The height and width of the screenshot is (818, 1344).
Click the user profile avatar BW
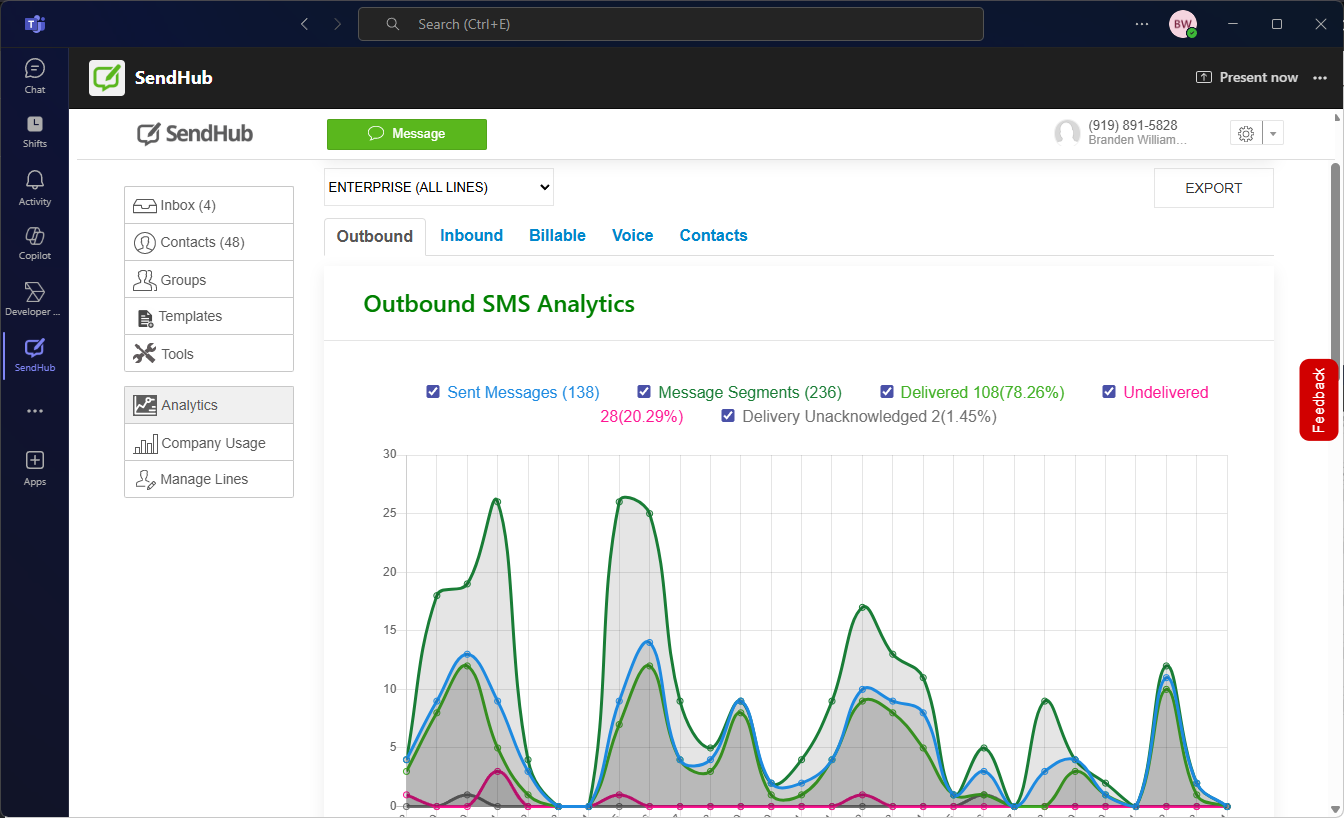[1182, 25]
